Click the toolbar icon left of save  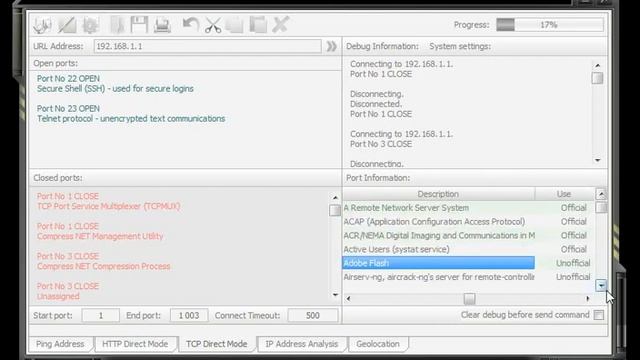(x=117, y=25)
